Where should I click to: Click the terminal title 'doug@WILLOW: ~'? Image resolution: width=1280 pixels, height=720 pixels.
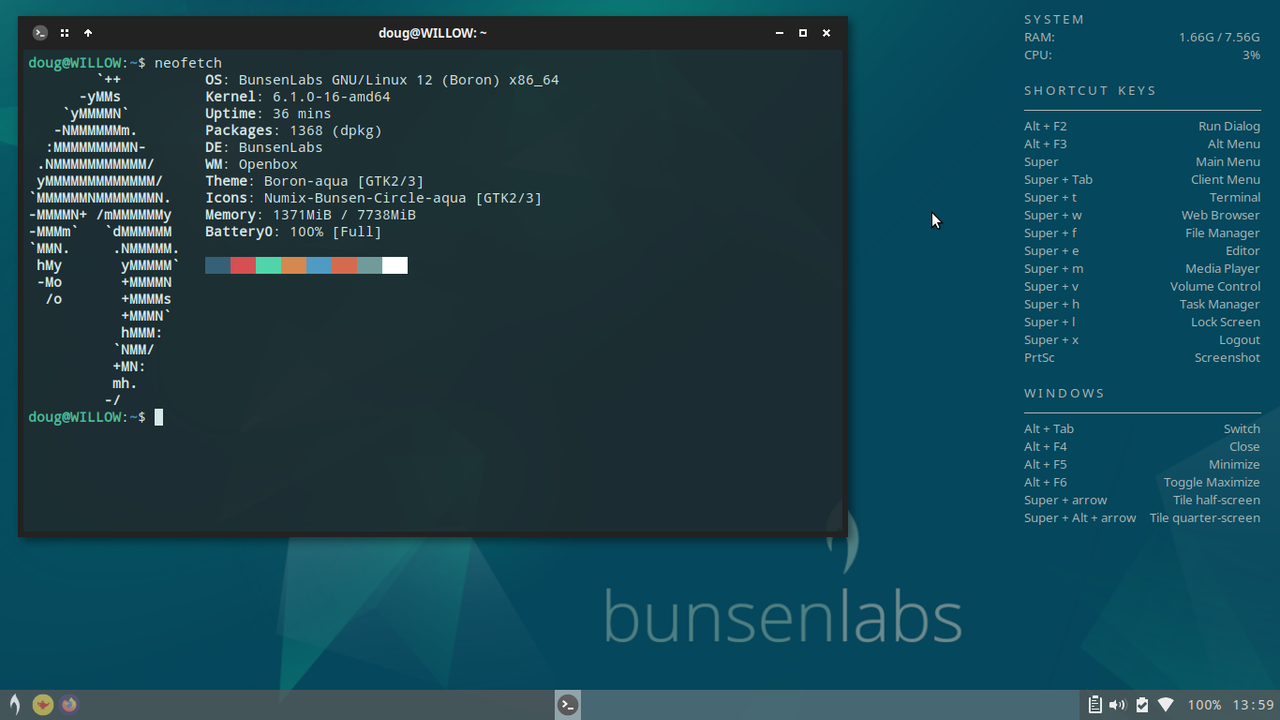(x=433, y=33)
